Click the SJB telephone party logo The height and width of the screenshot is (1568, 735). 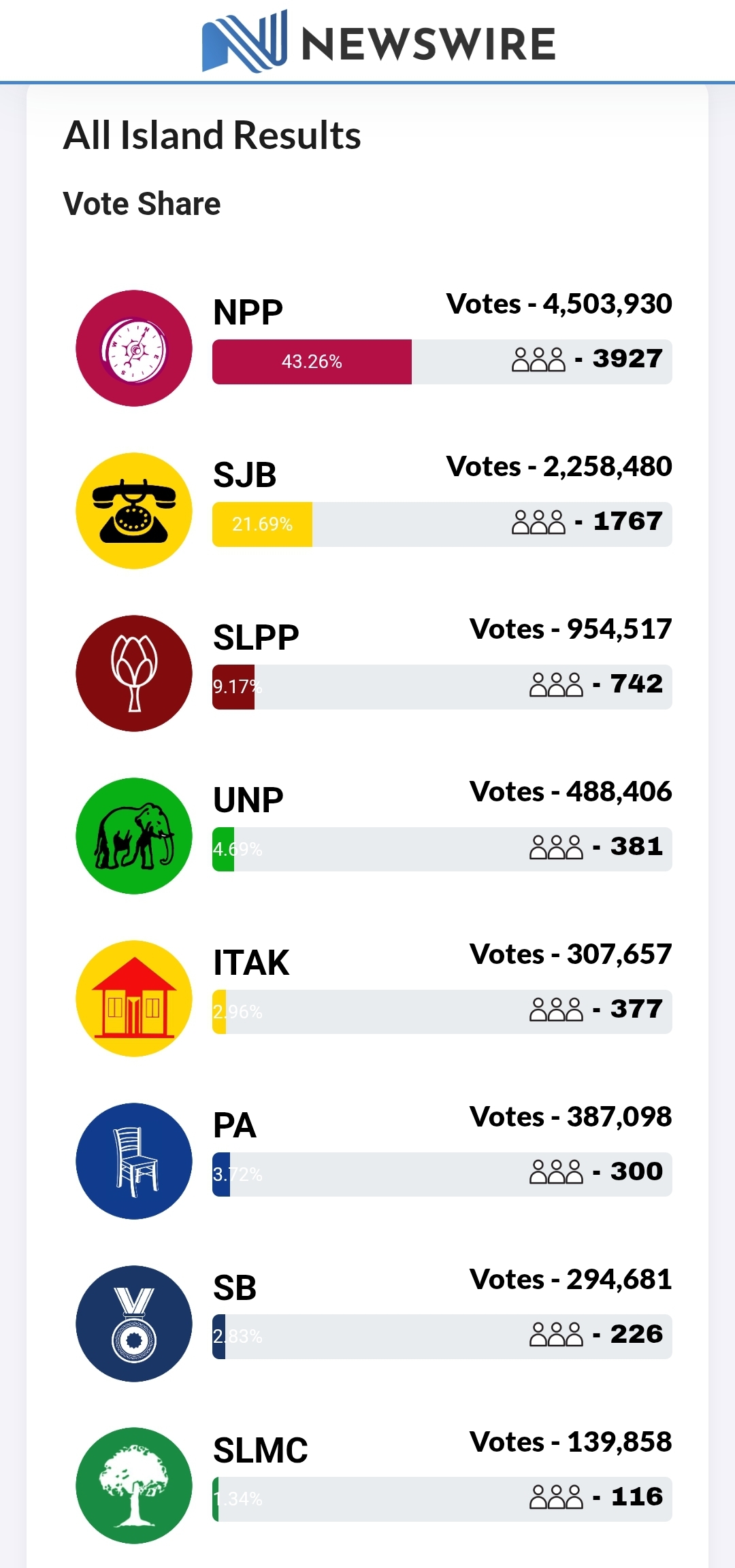[134, 511]
